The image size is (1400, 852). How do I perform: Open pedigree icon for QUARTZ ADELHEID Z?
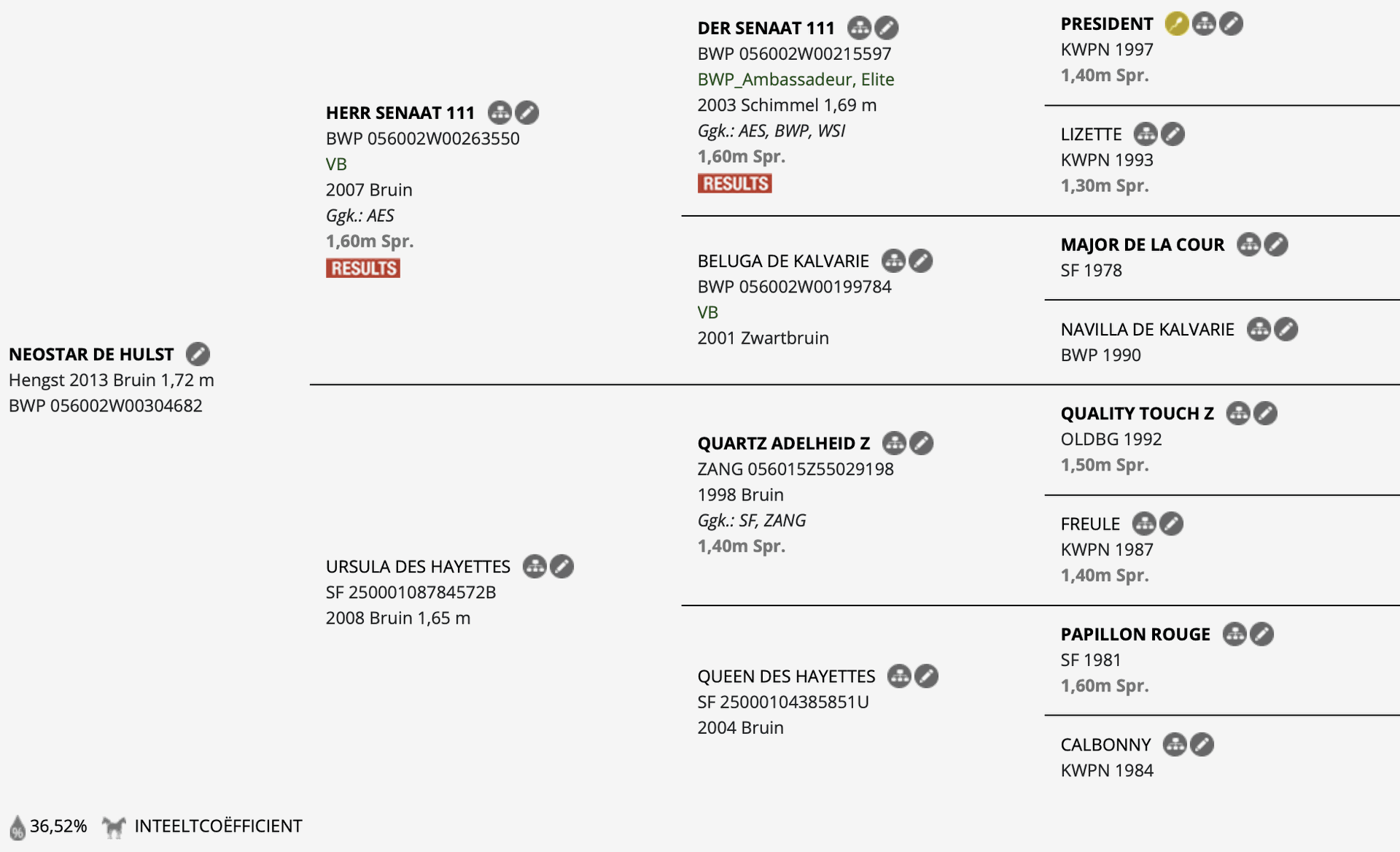(894, 444)
